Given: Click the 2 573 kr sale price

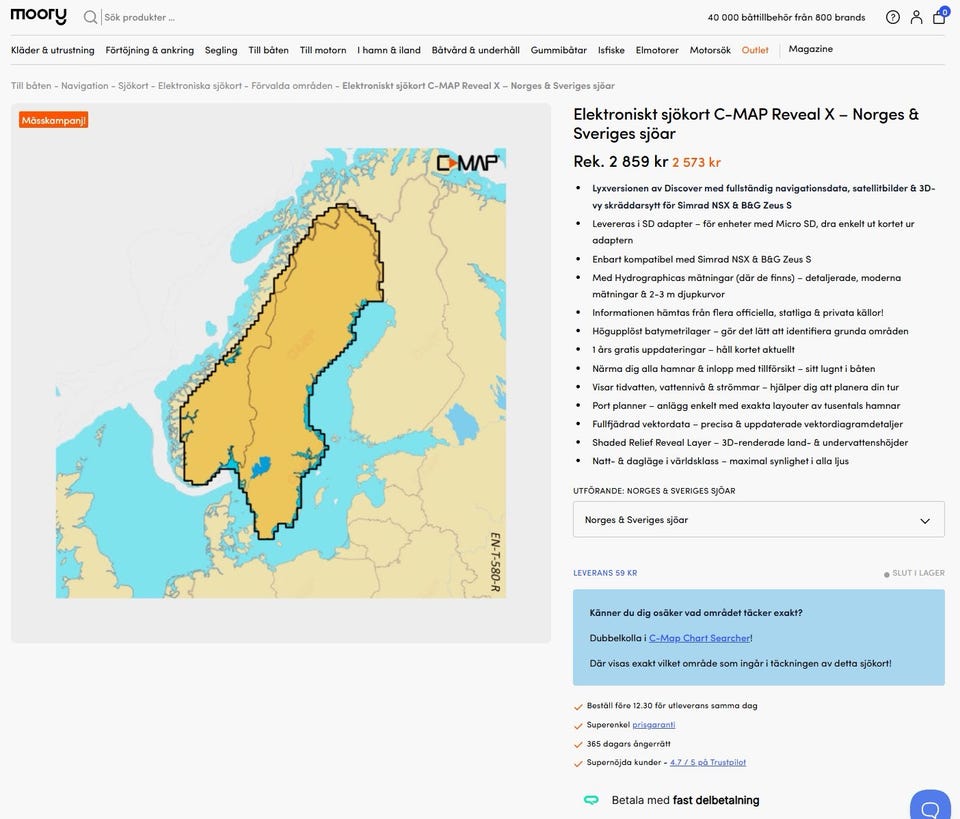Looking at the screenshot, I should (x=696, y=162).
